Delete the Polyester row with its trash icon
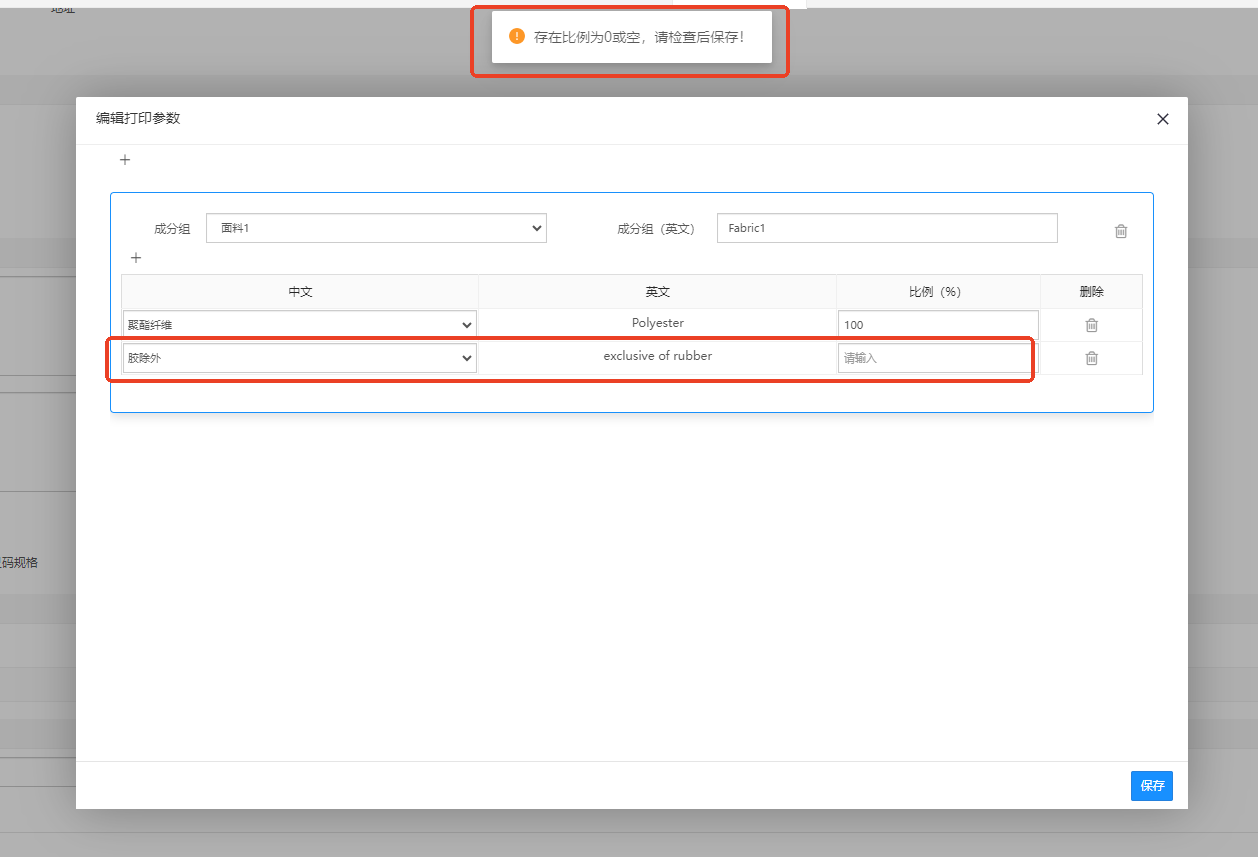 1092,325
